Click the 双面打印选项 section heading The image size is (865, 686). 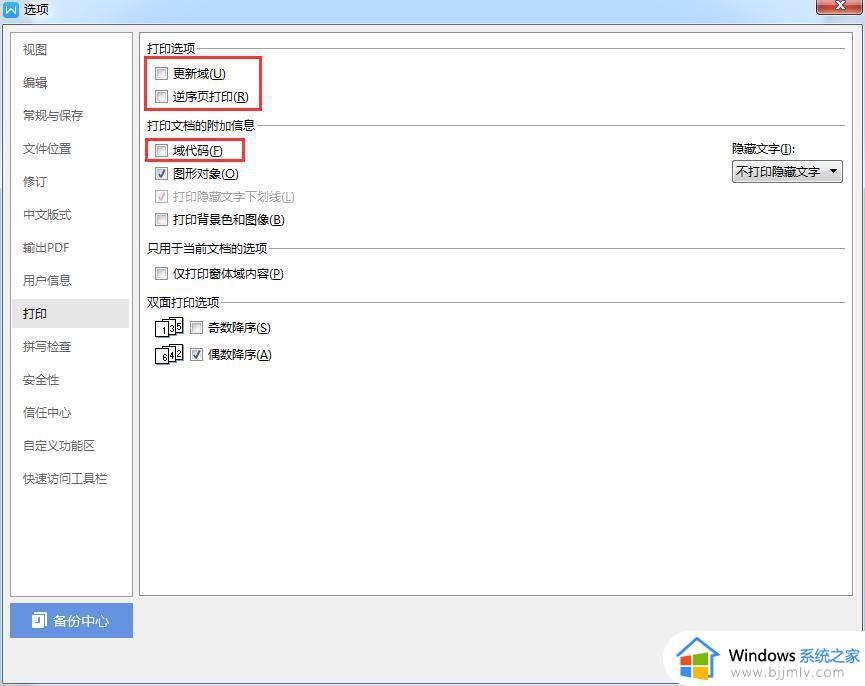coord(183,302)
